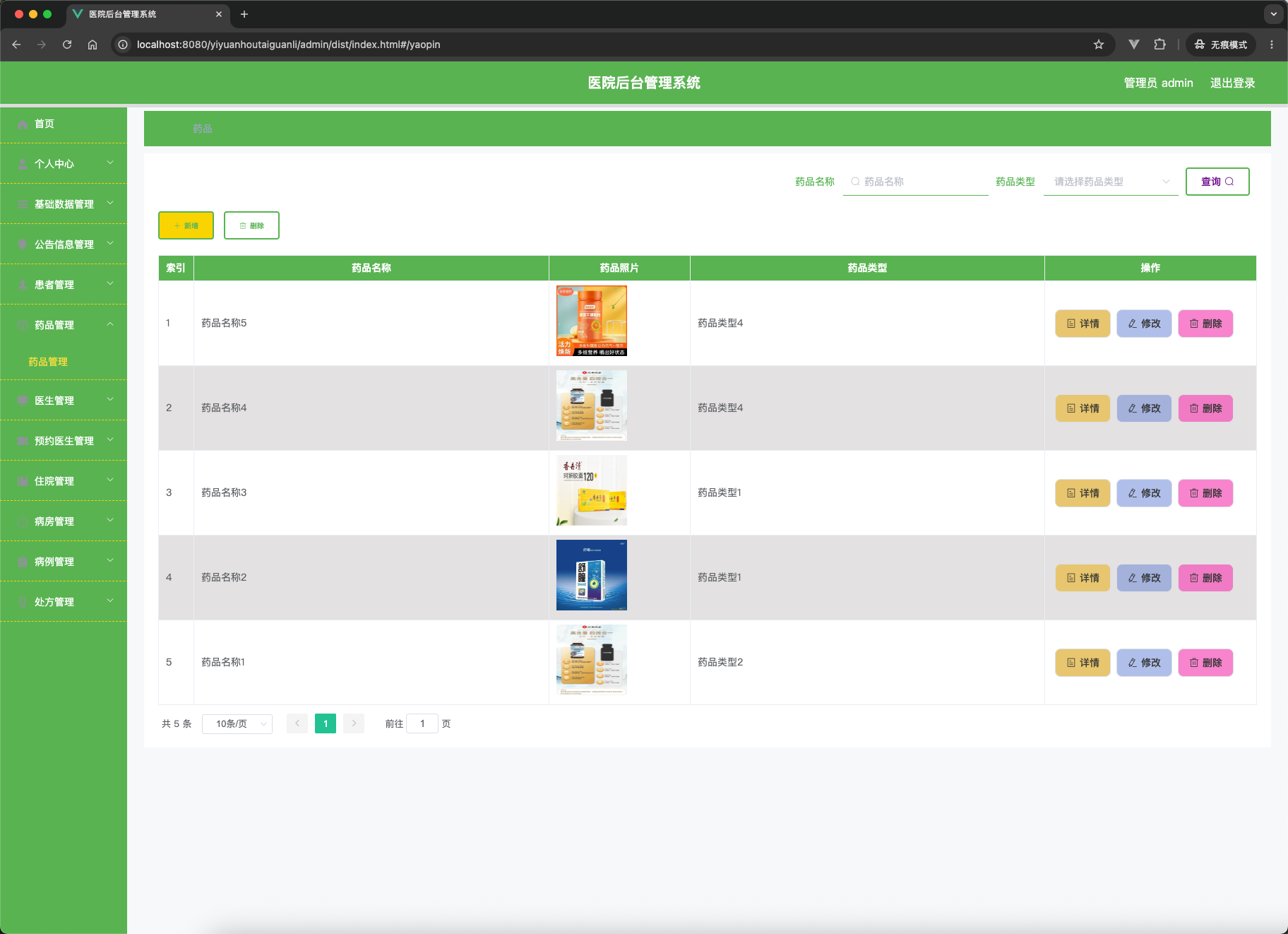The width and height of the screenshot is (1288, 934).
Task: Click 管理员 admin in header
Action: point(1158,83)
